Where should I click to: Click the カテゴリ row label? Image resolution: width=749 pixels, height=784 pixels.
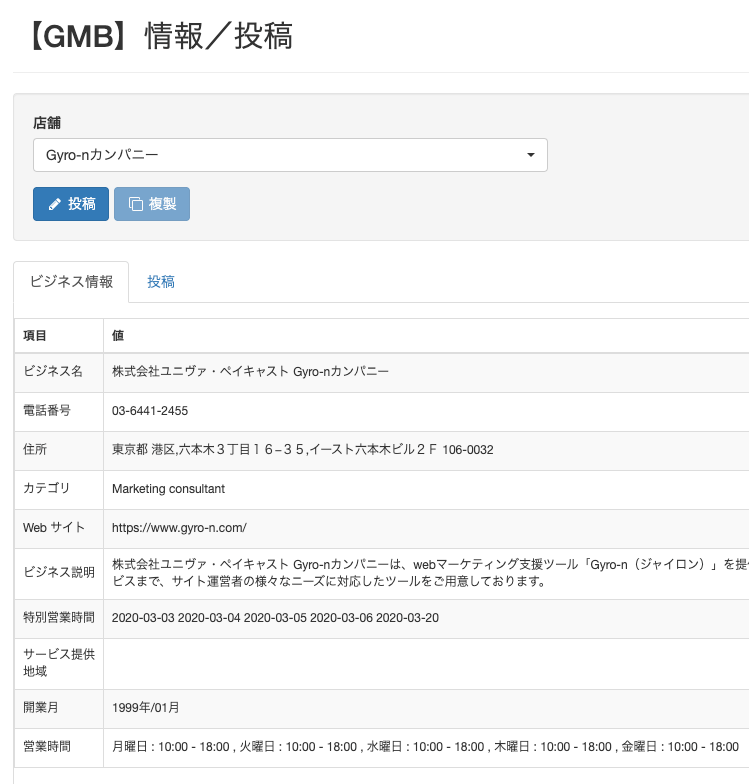[x=46, y=488]
